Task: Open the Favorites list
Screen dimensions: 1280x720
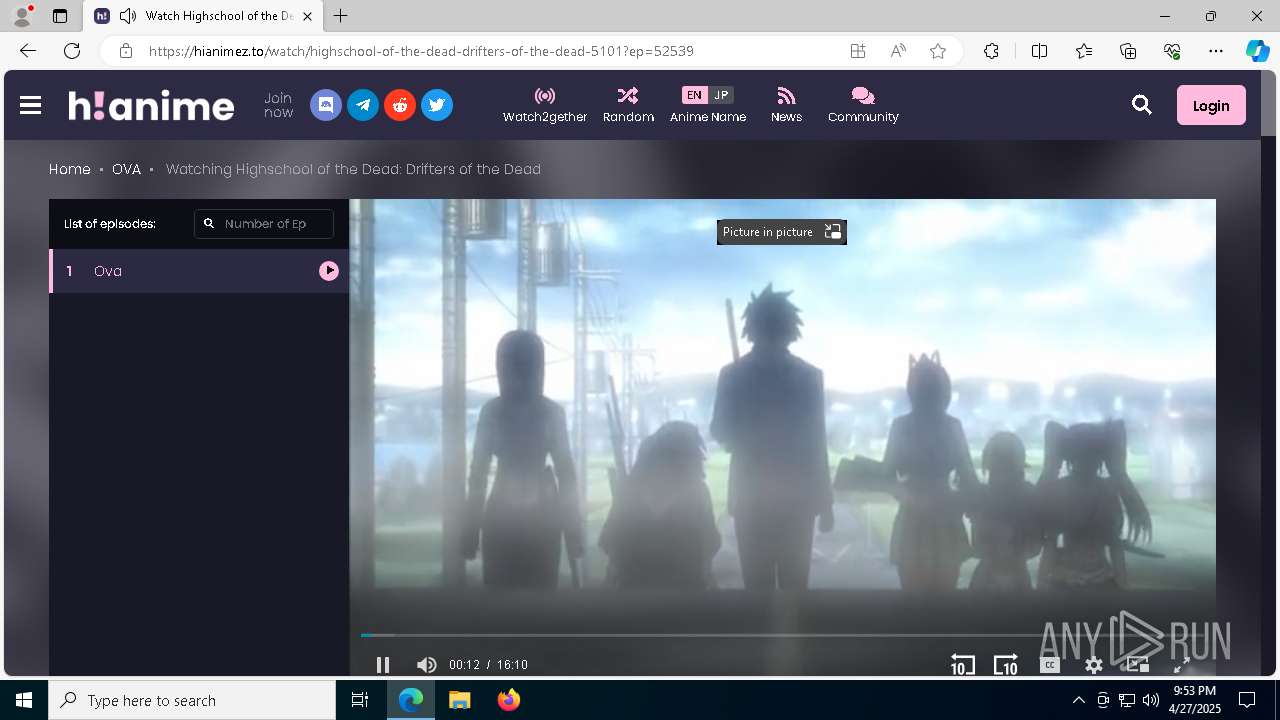Action: pyautogui.click(x=1084, y=51)
